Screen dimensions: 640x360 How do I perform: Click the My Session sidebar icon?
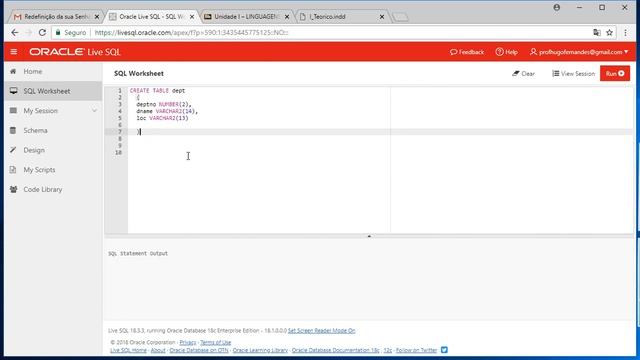(x=13, y=111)
